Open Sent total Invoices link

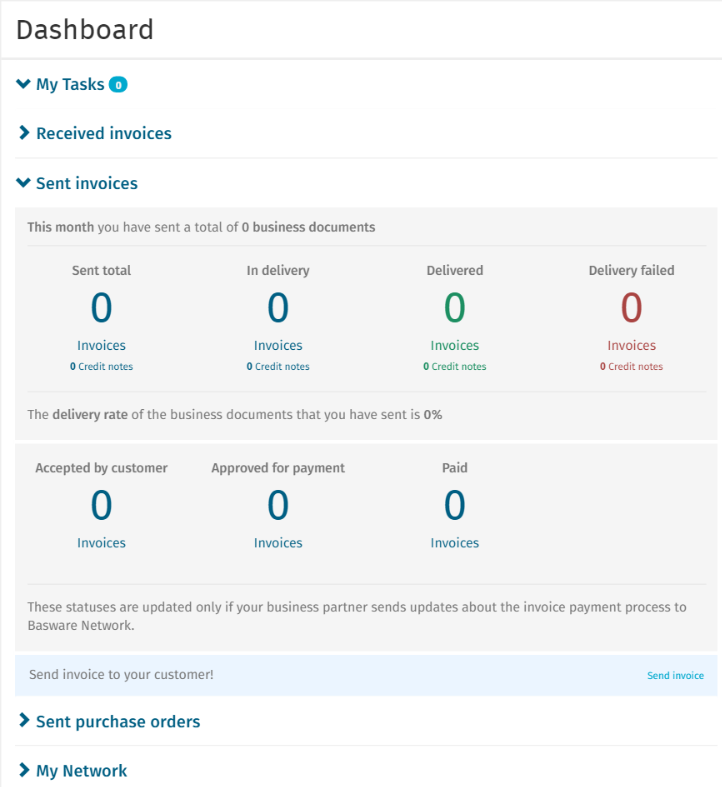[x=102, y=346]
